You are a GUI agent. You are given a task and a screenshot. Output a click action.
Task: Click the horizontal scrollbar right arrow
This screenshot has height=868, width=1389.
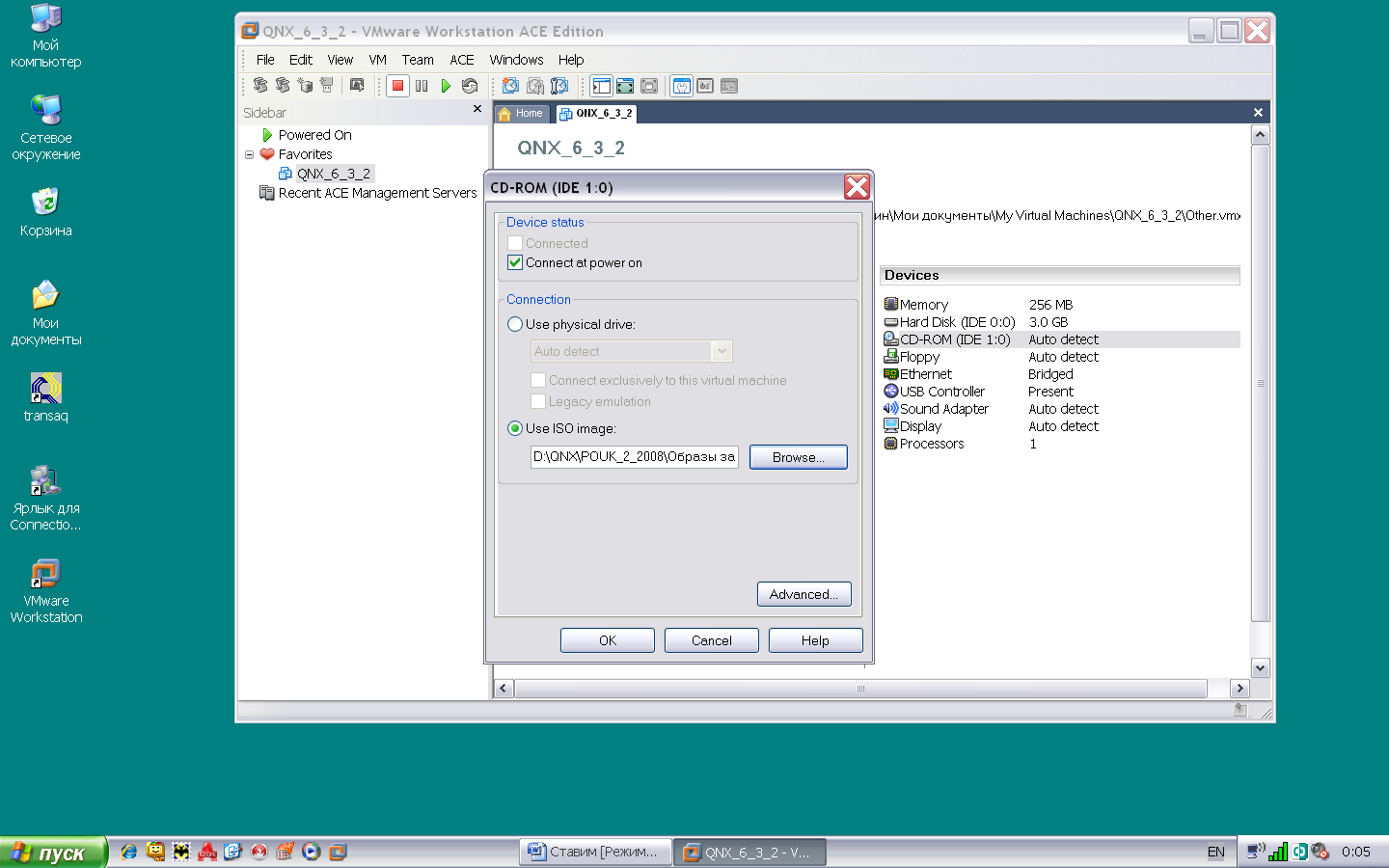click(x=1239, y=688)
